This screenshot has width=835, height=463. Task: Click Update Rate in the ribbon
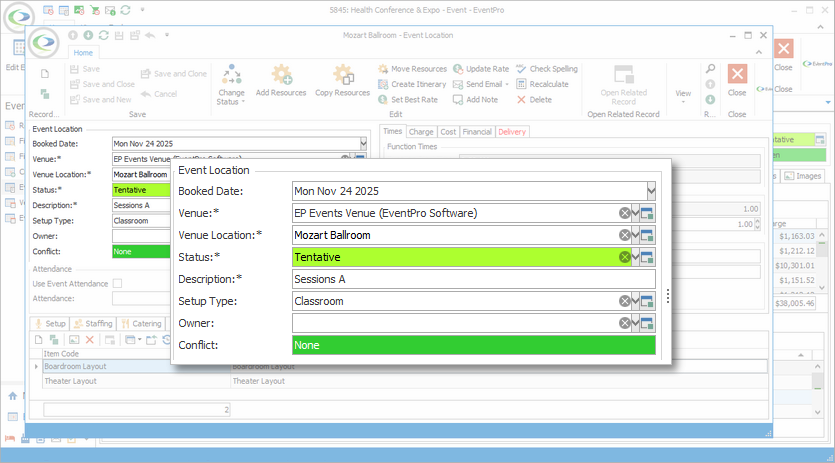point(481,69)
